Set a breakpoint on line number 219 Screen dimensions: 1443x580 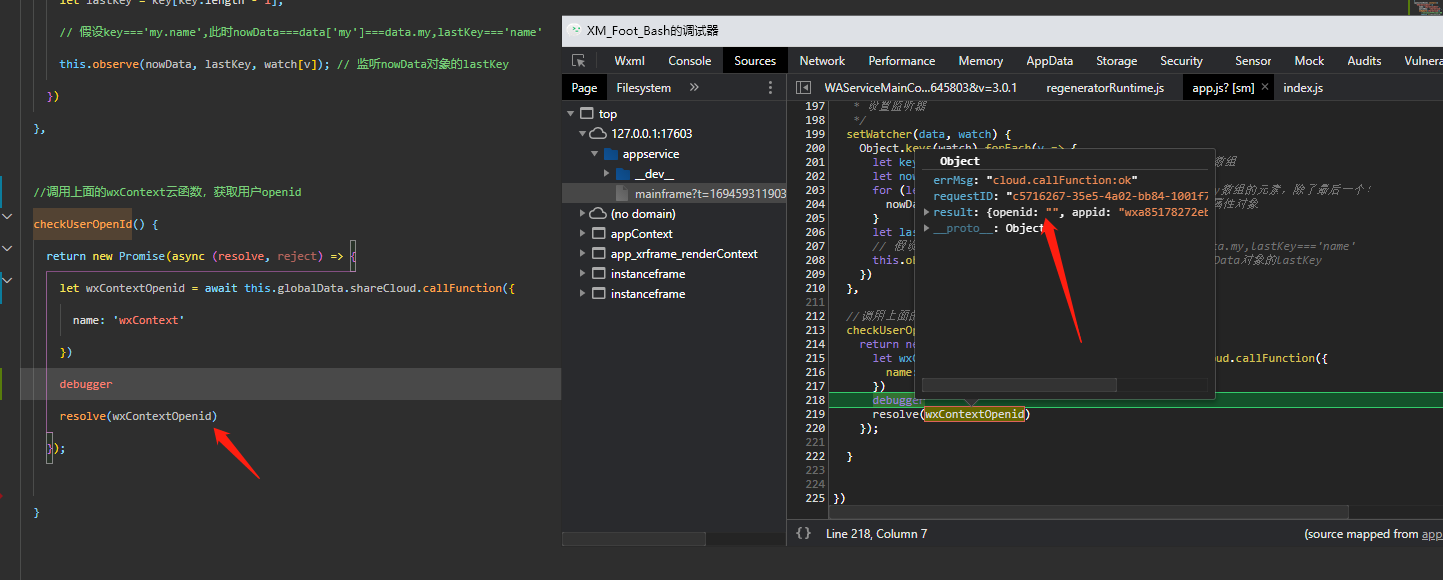[815, 414]
